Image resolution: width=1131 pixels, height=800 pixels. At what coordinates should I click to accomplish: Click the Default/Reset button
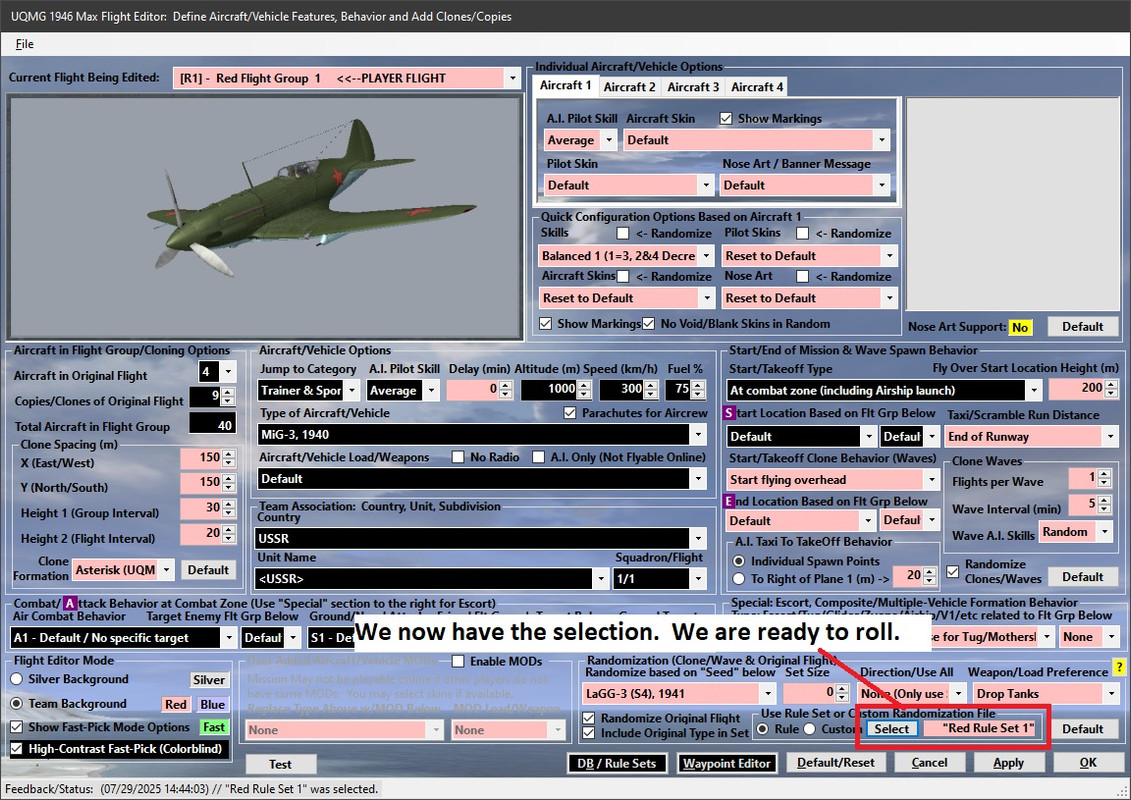point(835,762)
